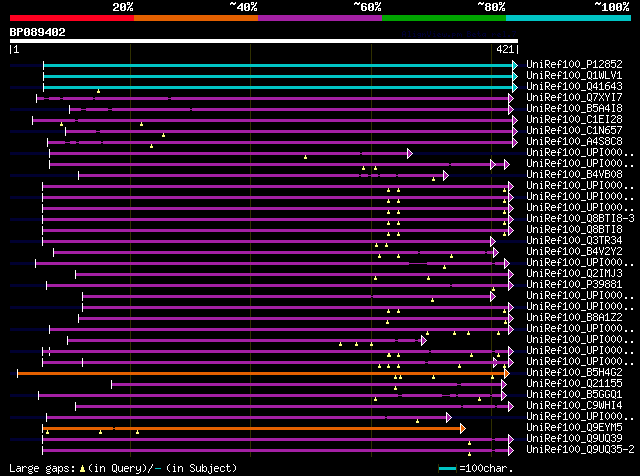Click the cyan arrowhead ending the UniRef100_Q41643 alignment
This screenshot has width=640, height=476.
tap(515, 87)
